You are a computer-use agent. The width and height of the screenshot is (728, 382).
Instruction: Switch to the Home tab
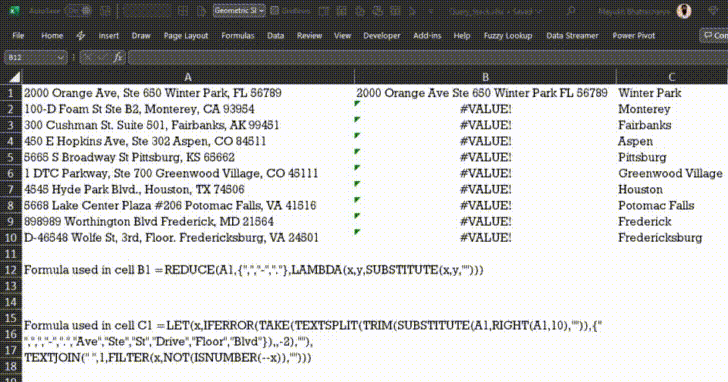52,36
